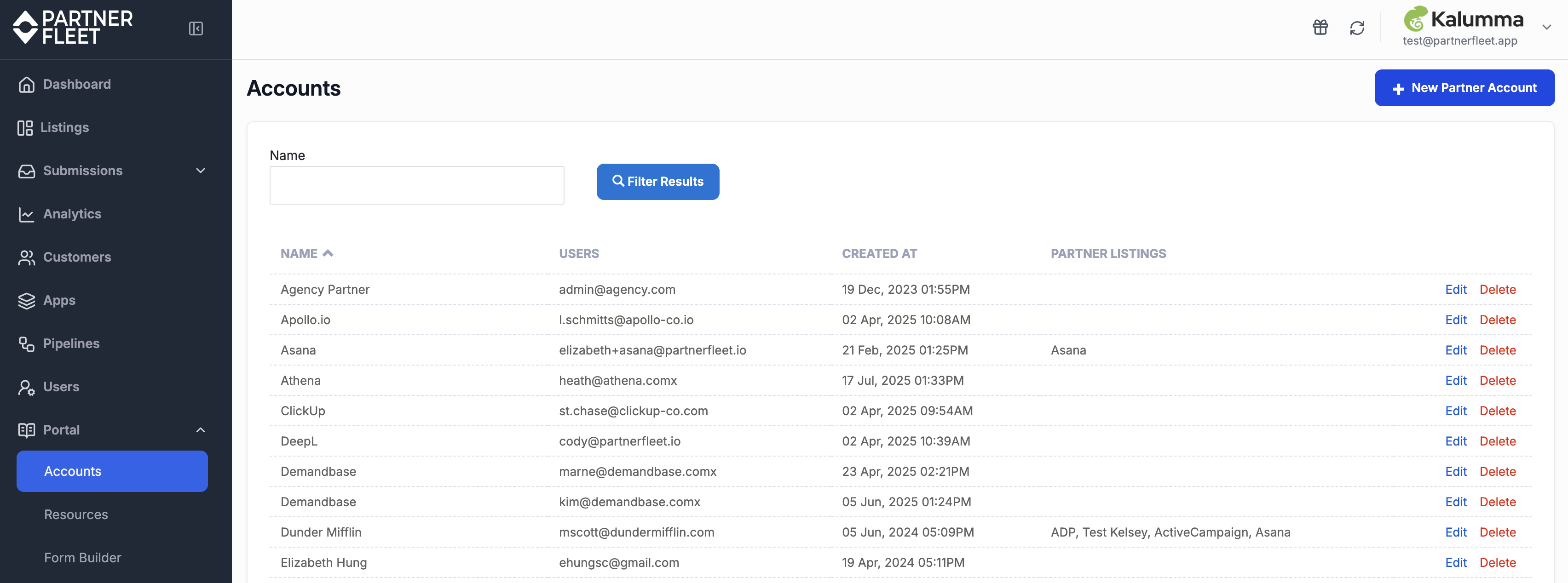Click the ClickUp name cell
The height and width of the screenshot is (583, 1568).
[303, 412]
